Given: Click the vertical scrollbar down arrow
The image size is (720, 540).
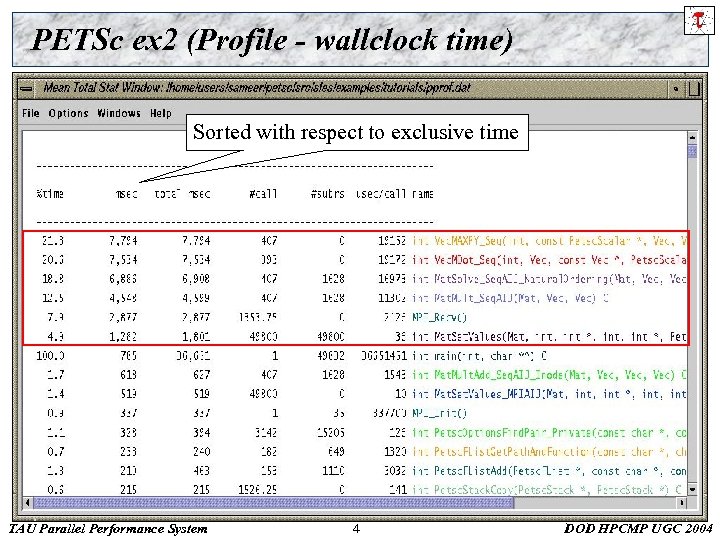Looking at the screenshot, I should click(x=692, y=489).
